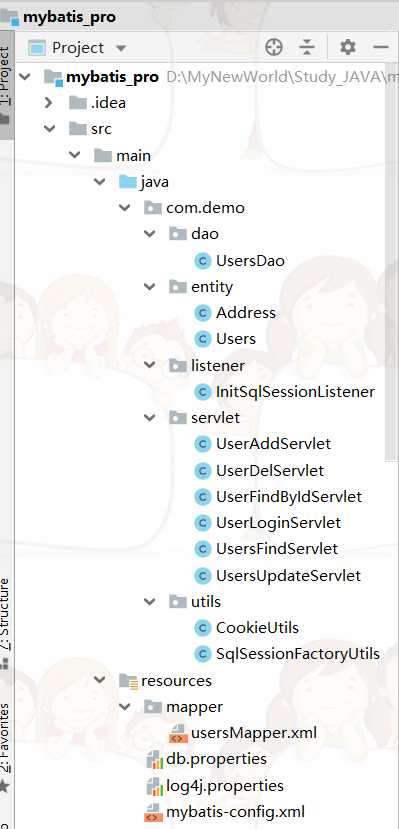Open the Project panel settings gear
Screen dimensions: 399x829
point(347,48)
